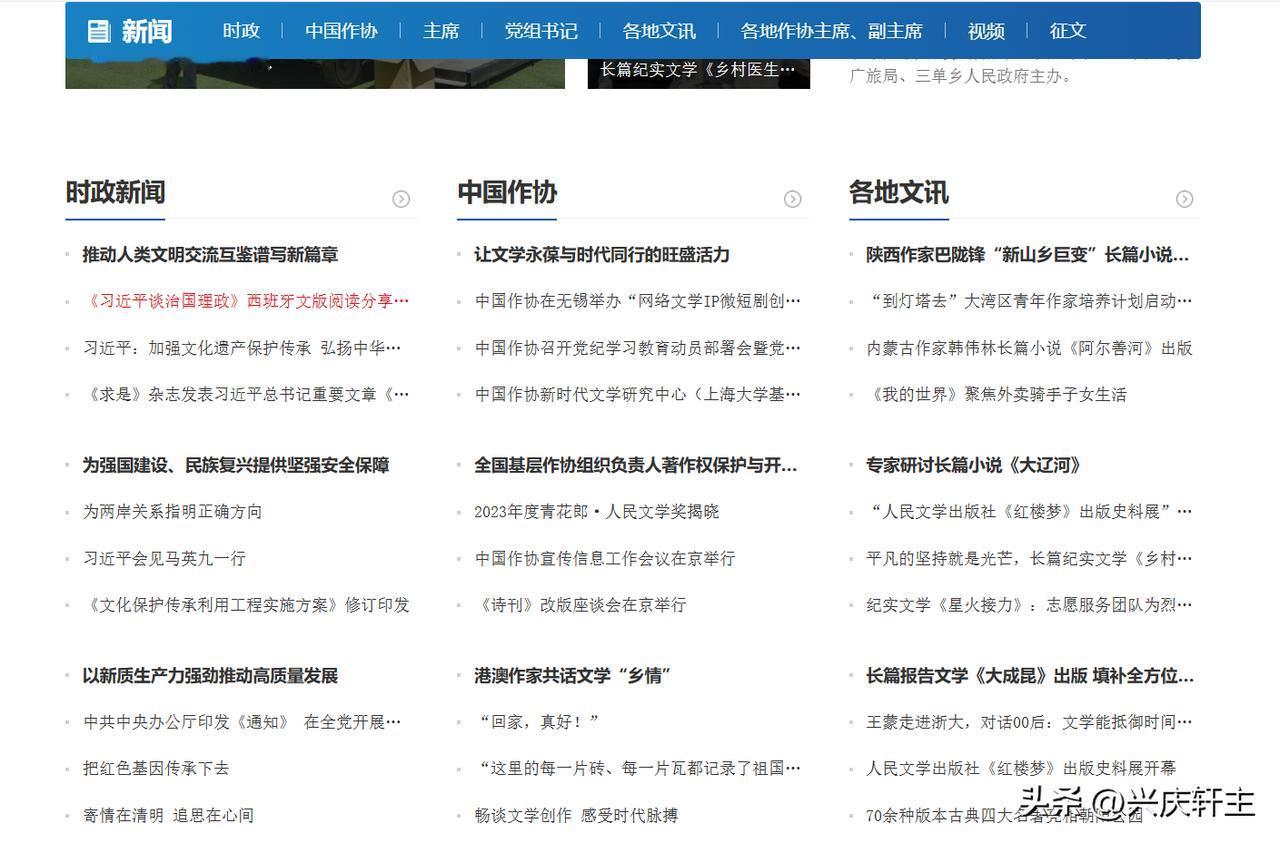Open article 《文化保护传承利用工程实施方案》修订印发

246,605
